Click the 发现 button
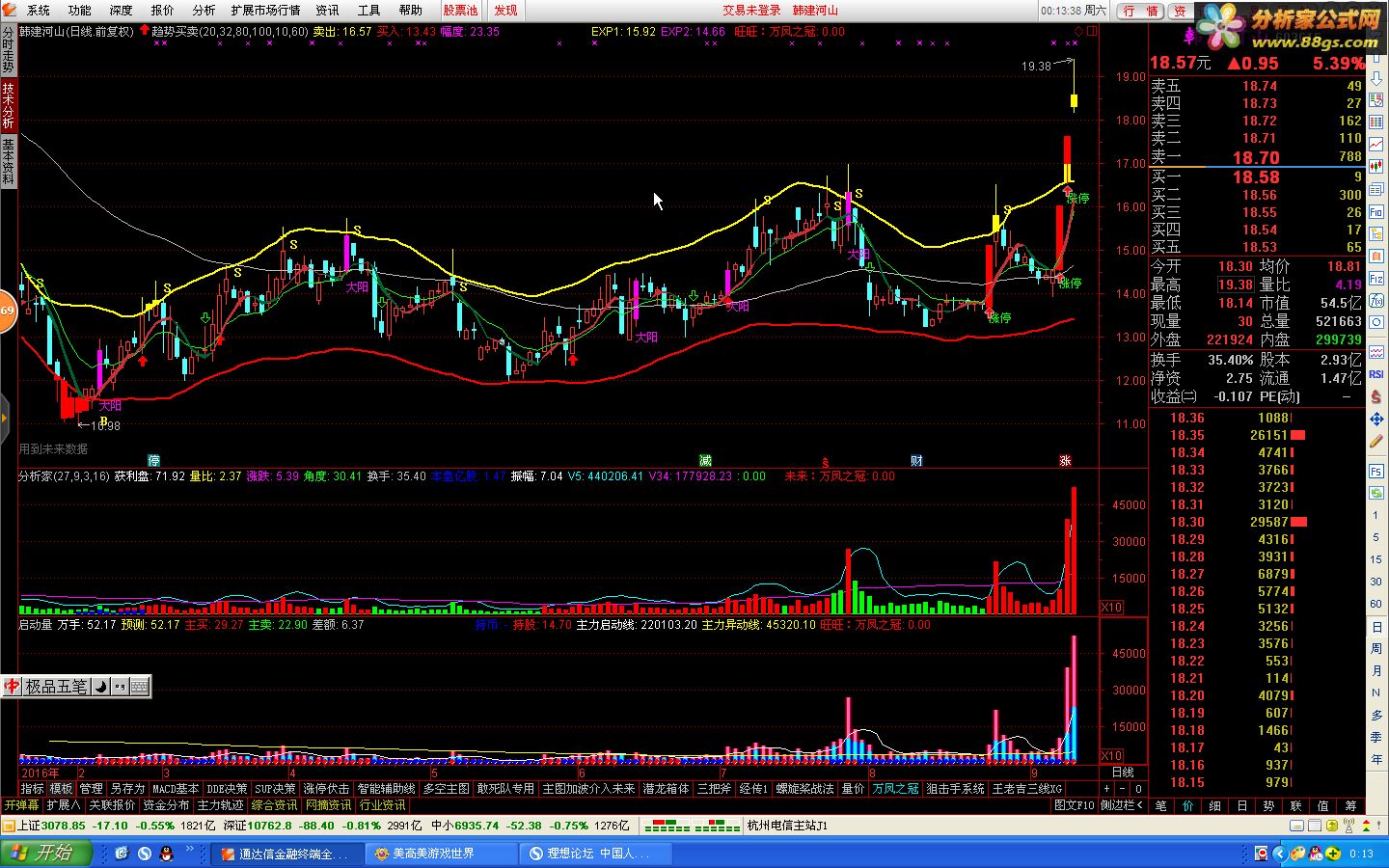Screen dimensions: 1389x868 click(x=505, y=11)
